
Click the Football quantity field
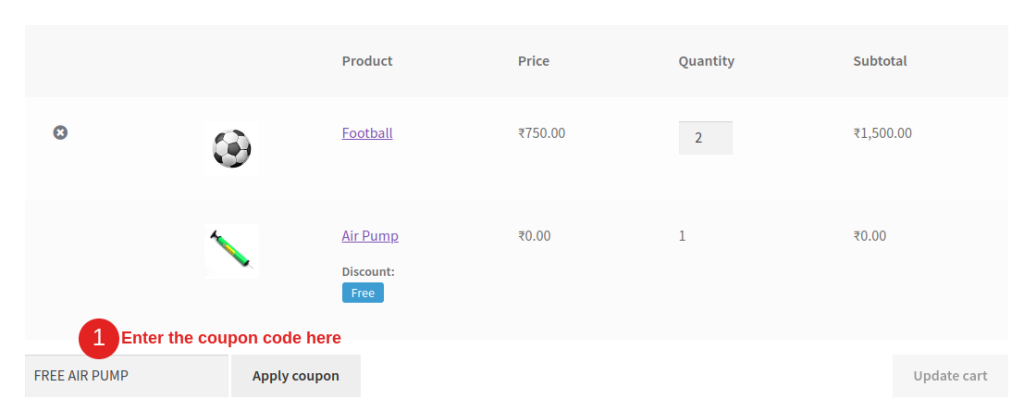click(705, 138)
